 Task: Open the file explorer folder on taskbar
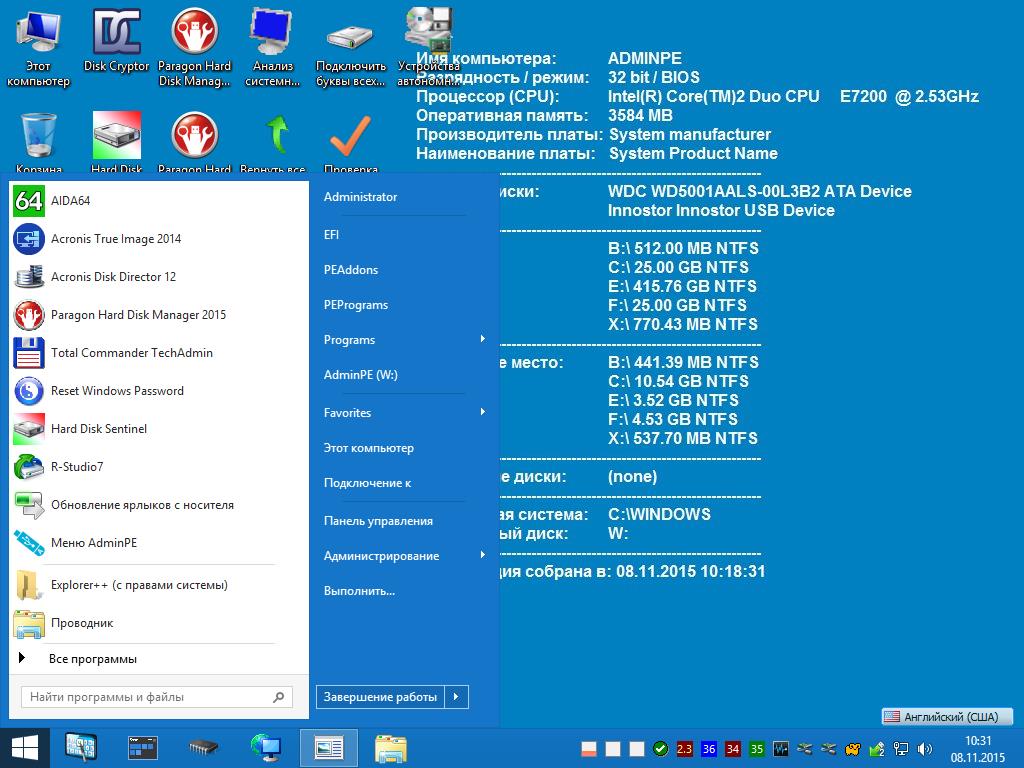(391, 748)
